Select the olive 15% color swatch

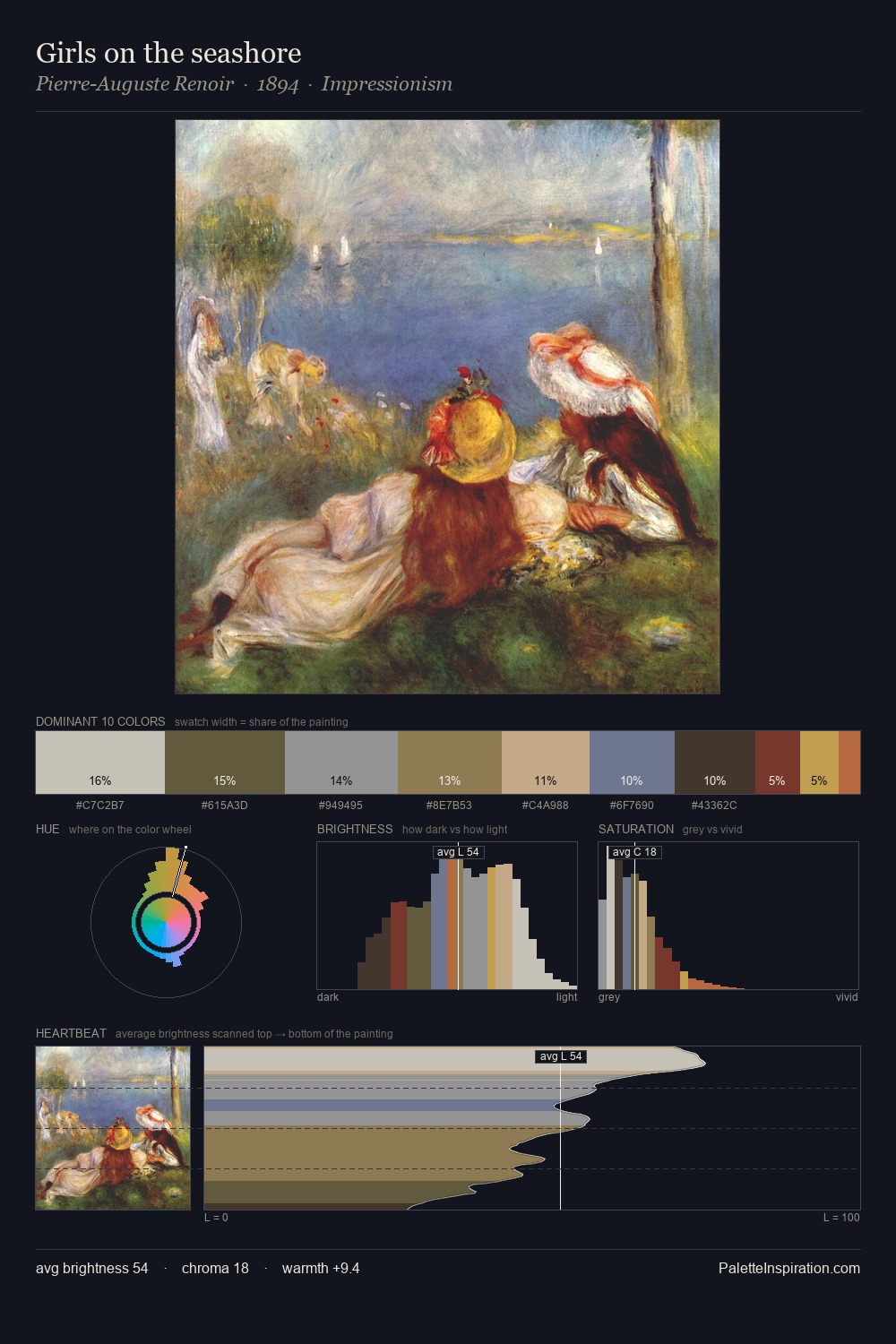pos(225,762)
